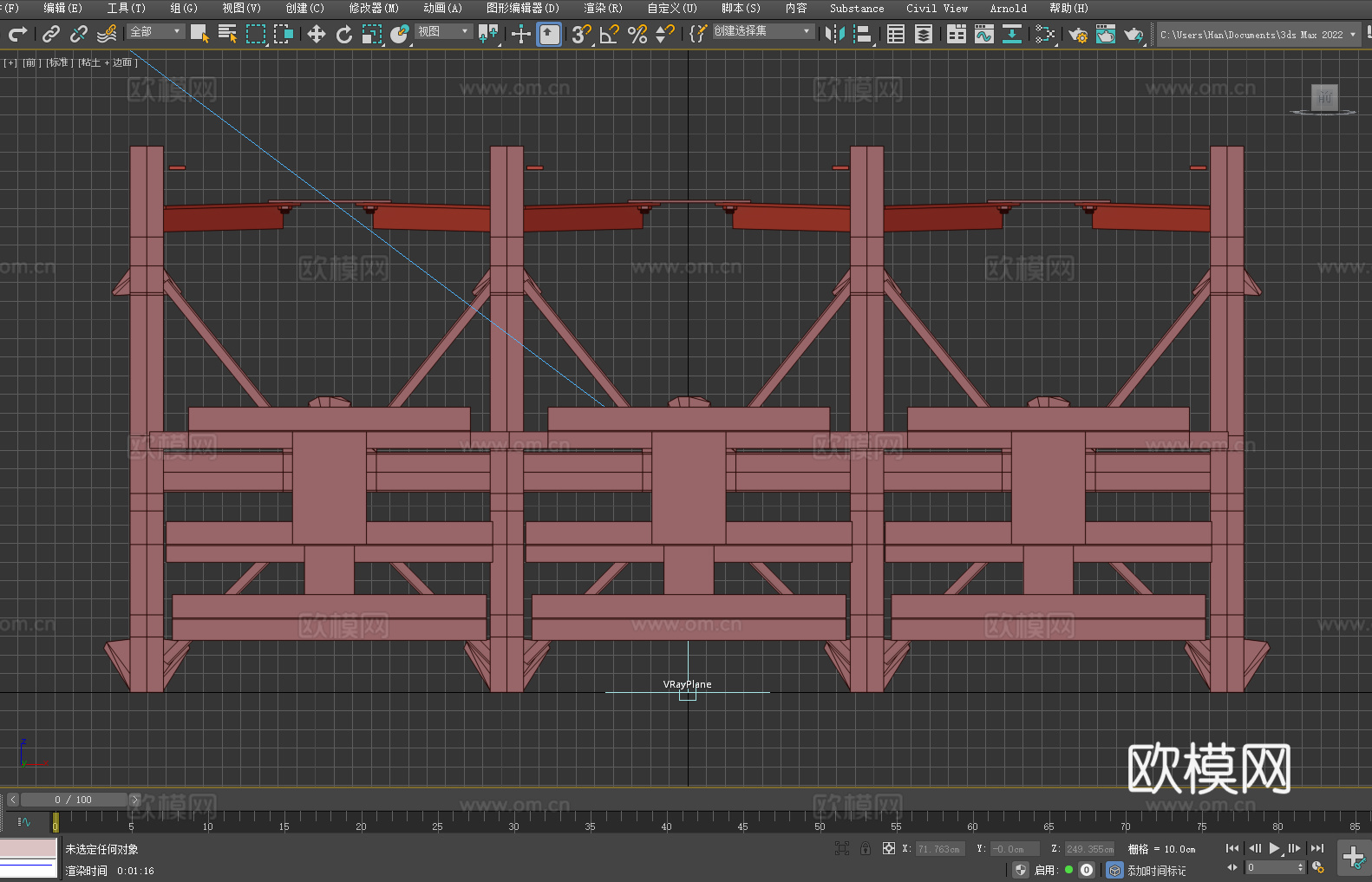The width and height of the screenshot is (1372, 882).
Task: Click the Select and Place tool
Action: coord(400,34)
